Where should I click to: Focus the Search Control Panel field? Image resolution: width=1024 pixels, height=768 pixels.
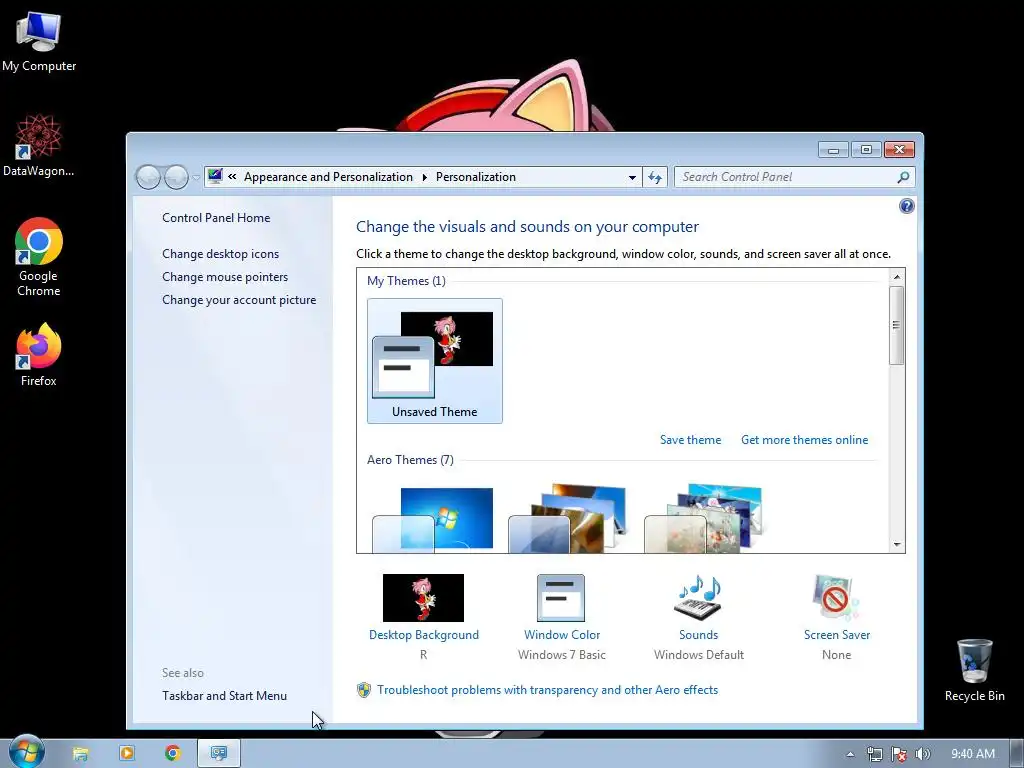[x=787, y=177]
